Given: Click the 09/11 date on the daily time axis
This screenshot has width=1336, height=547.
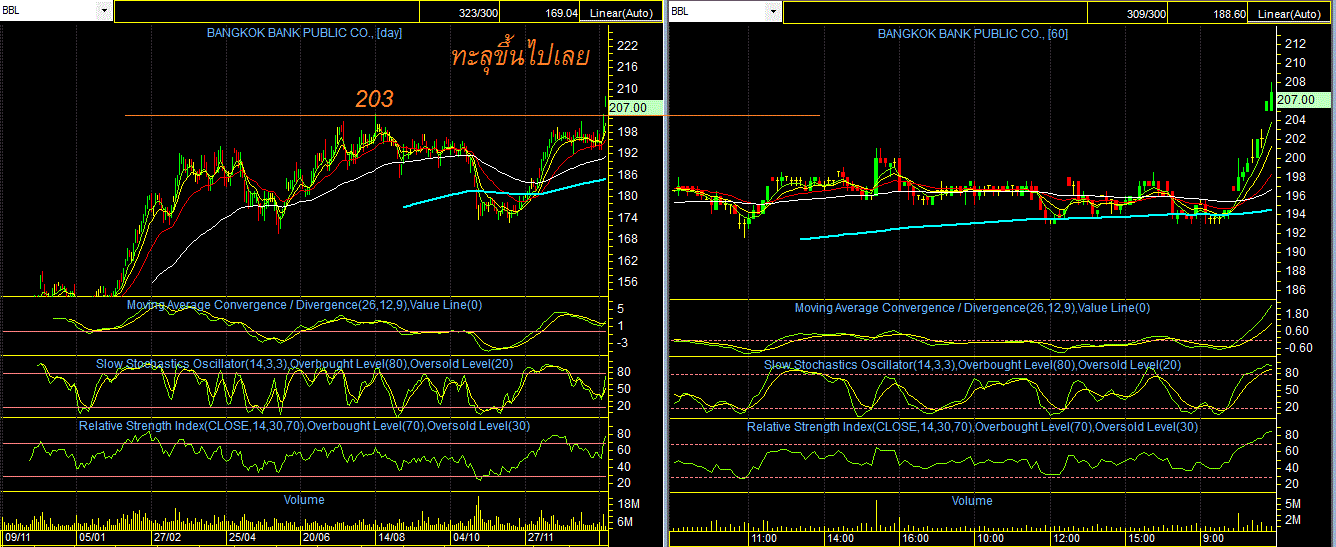Looking at the screenshot, I should point(20,537).
